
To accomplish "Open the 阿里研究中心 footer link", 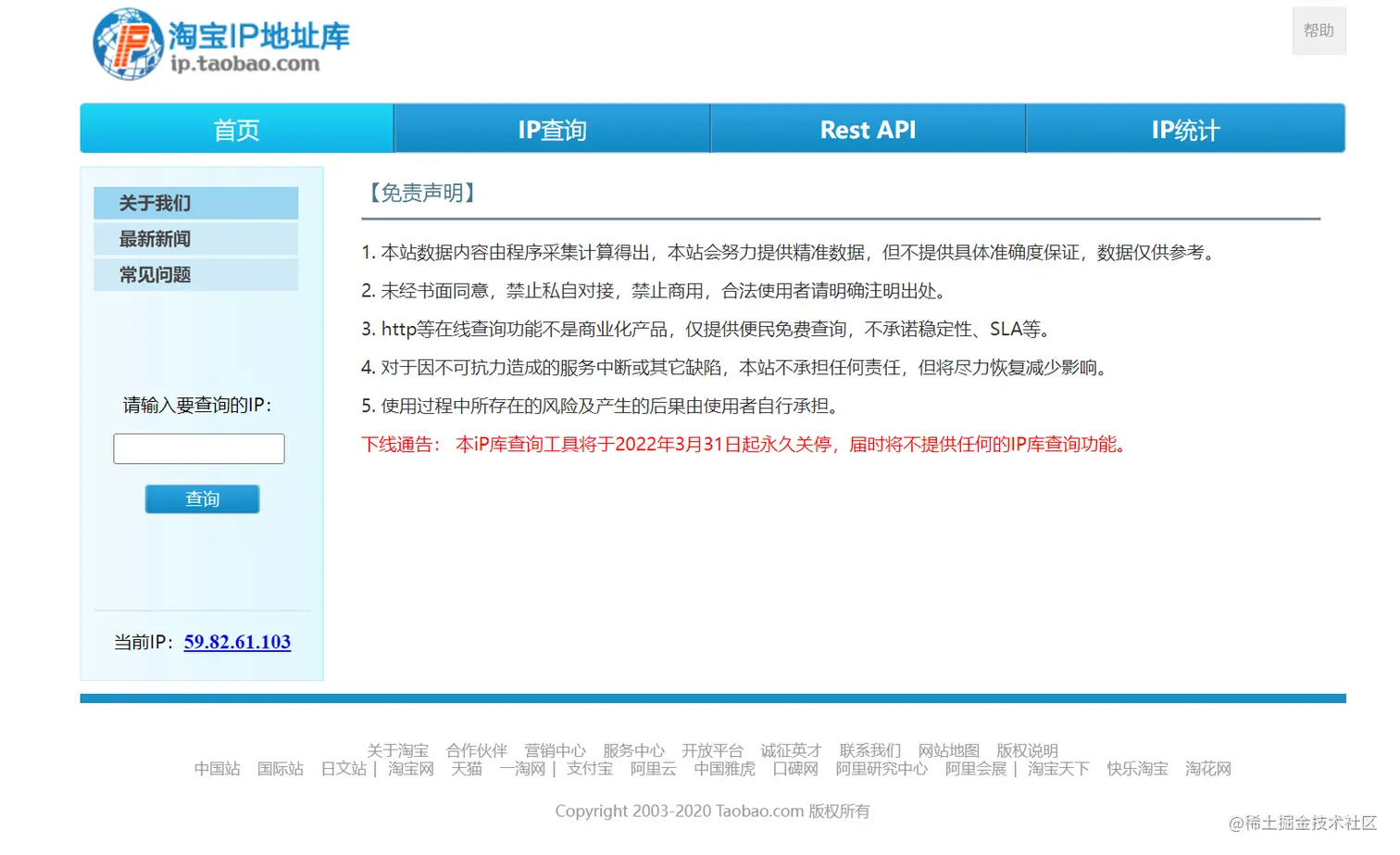I will [881, 769].
